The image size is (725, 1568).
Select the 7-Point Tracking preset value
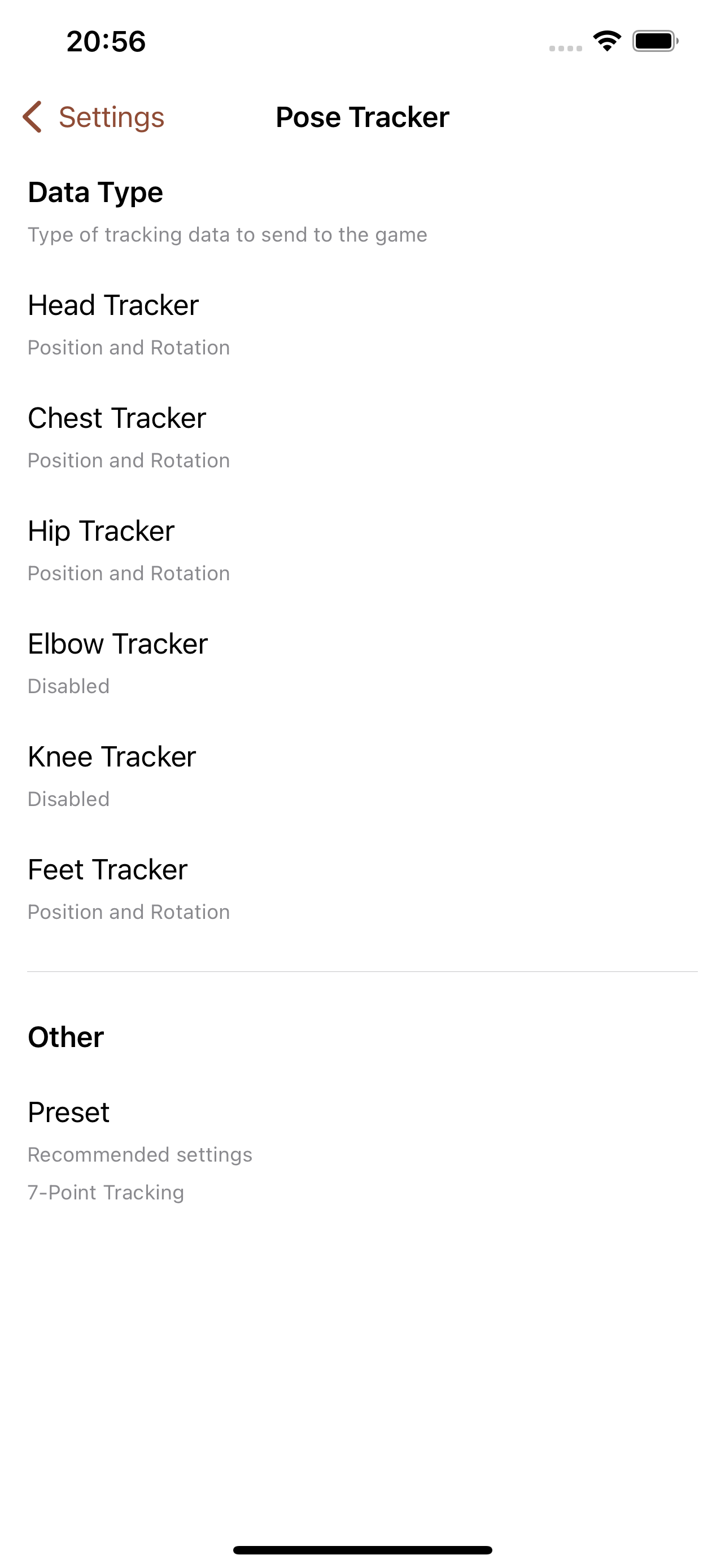(106, 1193)
